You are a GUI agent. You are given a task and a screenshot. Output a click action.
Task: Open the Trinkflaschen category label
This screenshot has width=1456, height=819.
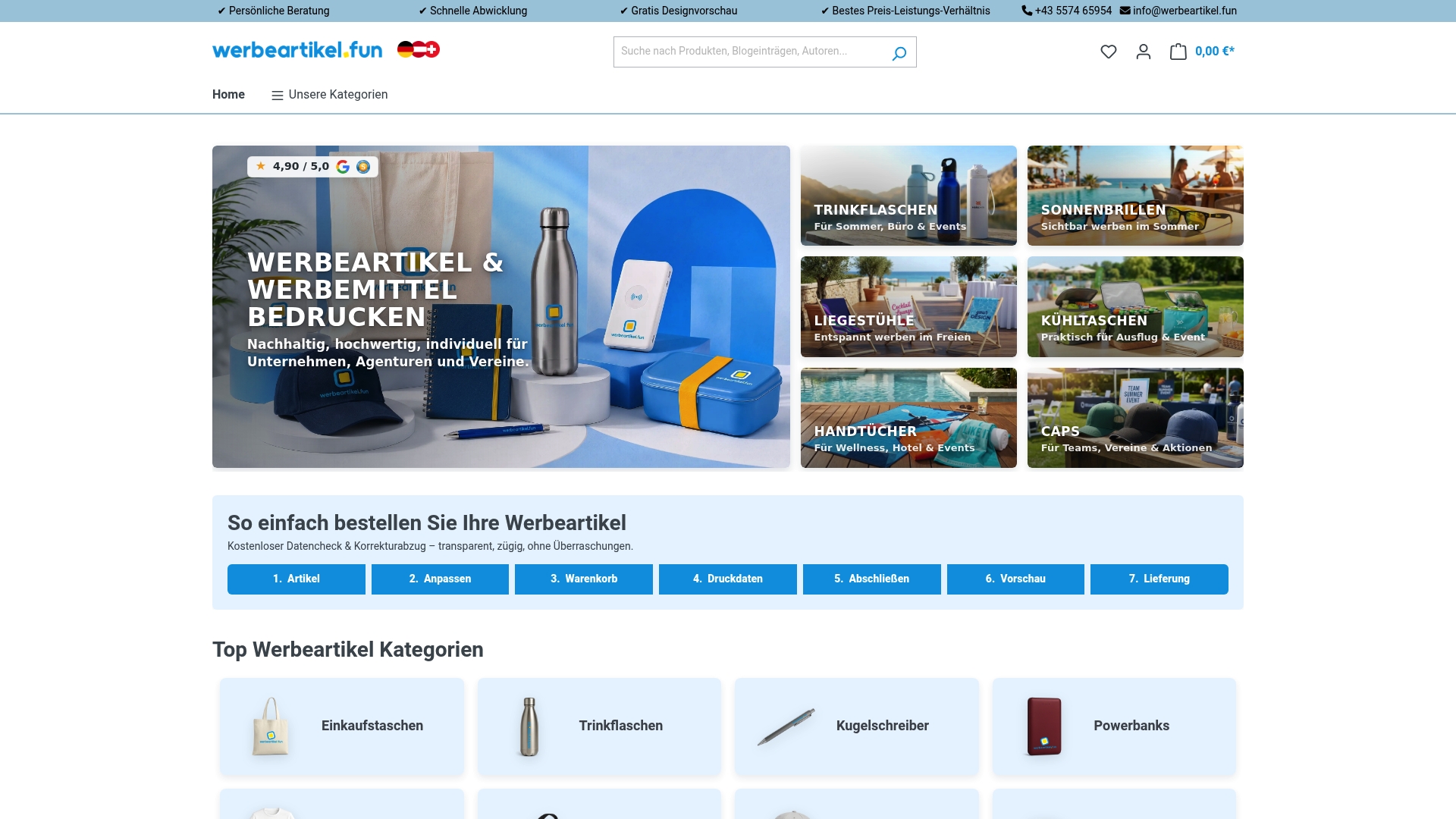click(x=621, y=726)
